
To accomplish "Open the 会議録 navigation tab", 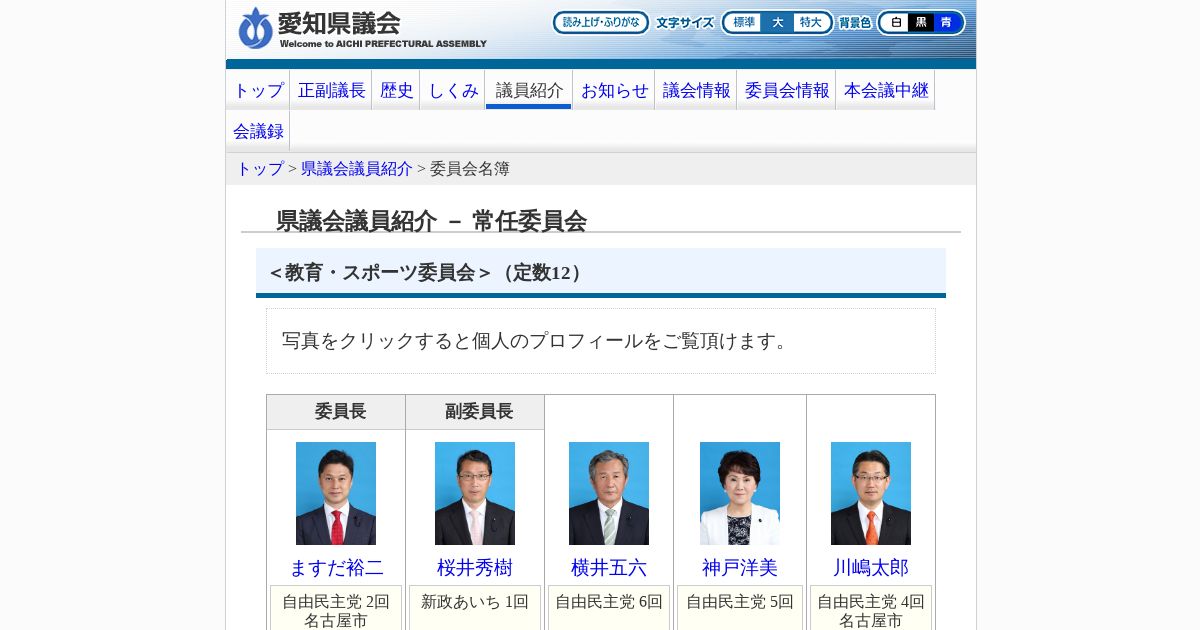I will pyautogui.click(x=258, y=131).
